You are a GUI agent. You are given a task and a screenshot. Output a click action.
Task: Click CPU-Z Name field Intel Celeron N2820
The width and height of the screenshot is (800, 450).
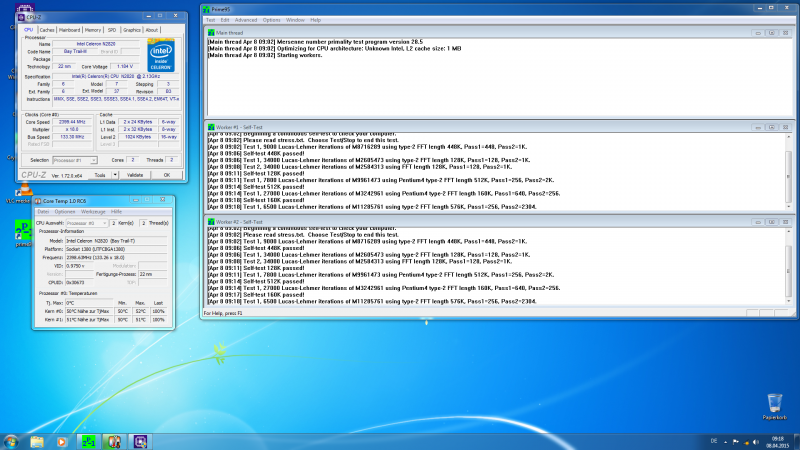click(96, 44)
